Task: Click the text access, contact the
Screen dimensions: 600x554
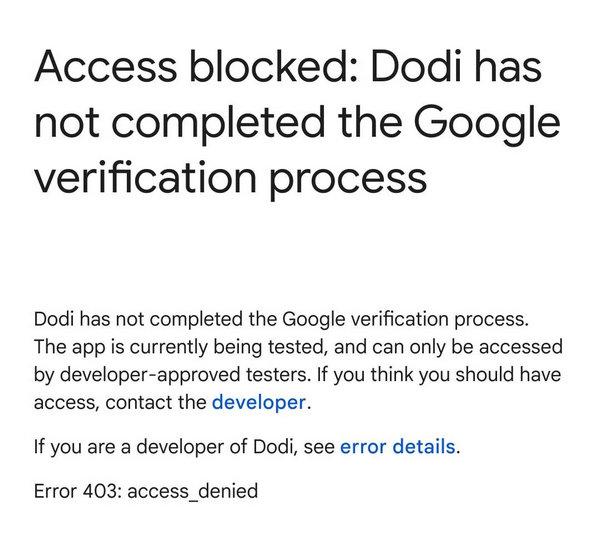Action: coord(120,403)
